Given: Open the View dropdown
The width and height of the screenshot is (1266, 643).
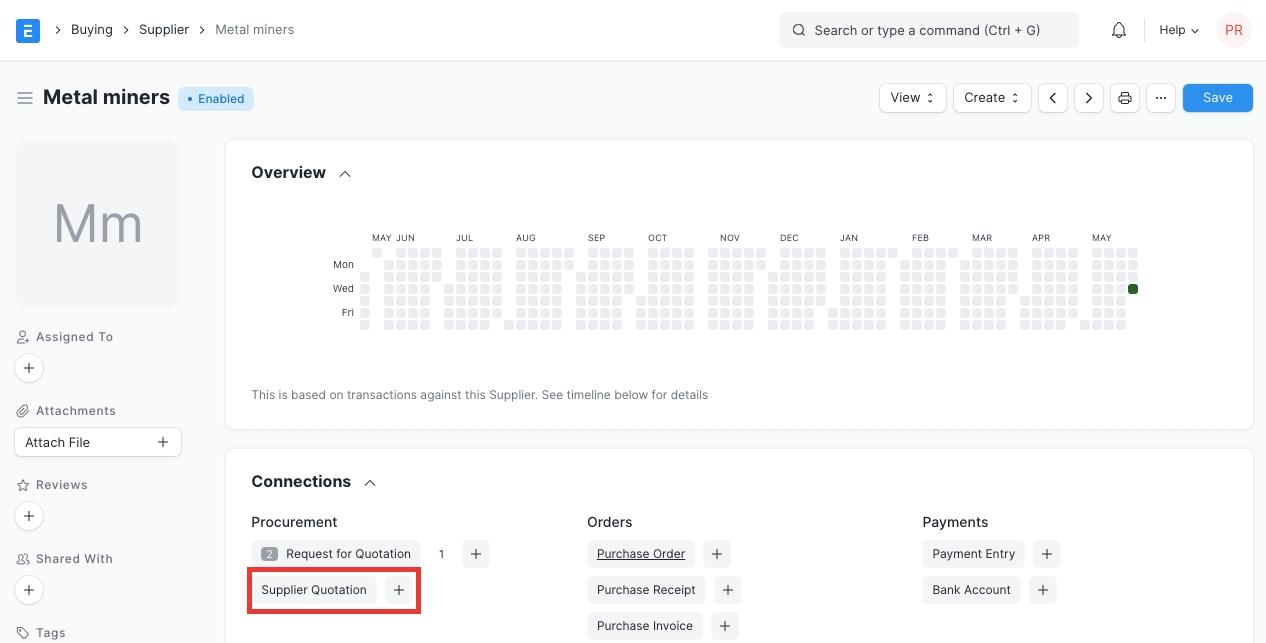Looking at the screenshot, I should point(912,98).
